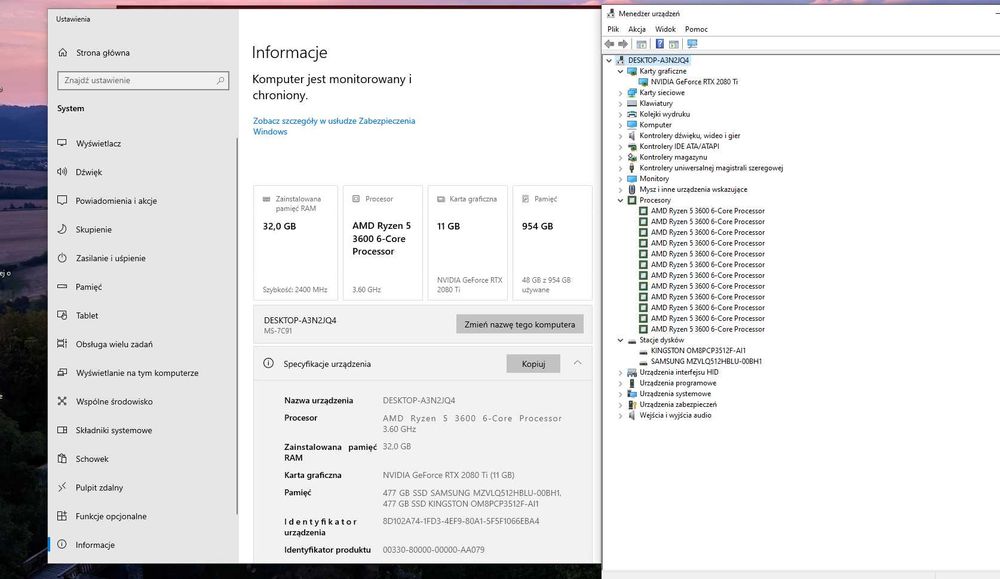Select SAMSUNG MZVLQ512HBLU-00BH1 disk drive

coord(706,362)
